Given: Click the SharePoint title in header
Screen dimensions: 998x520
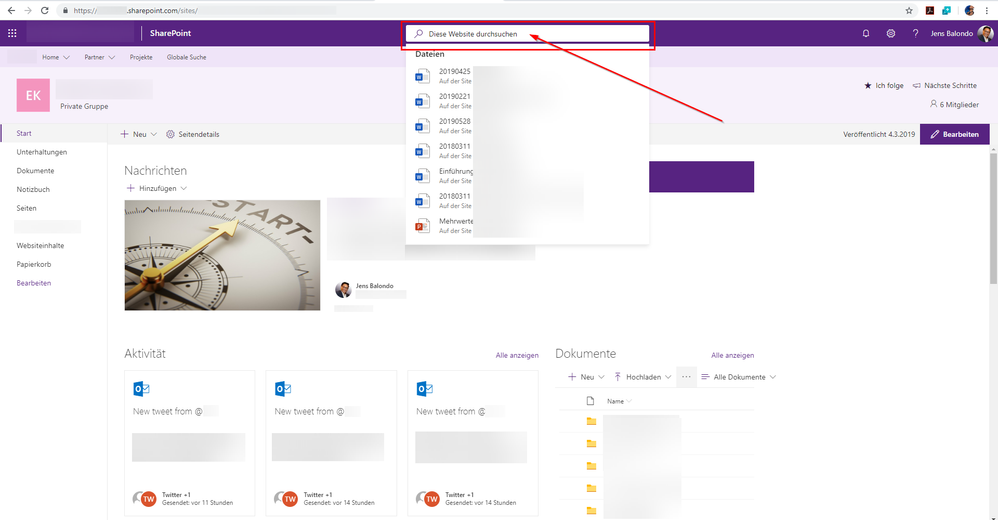Looking at the screenshot, I should [170, 33].
